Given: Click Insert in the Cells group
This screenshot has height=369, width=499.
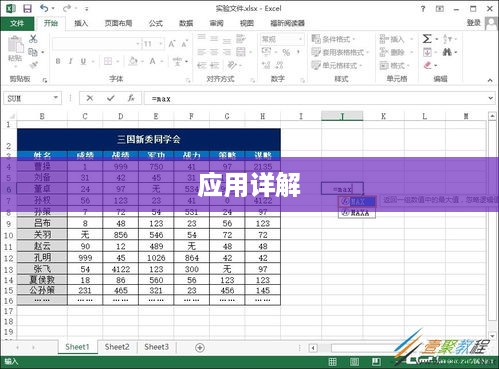Looking at the screenshot, I should [396, 39].
